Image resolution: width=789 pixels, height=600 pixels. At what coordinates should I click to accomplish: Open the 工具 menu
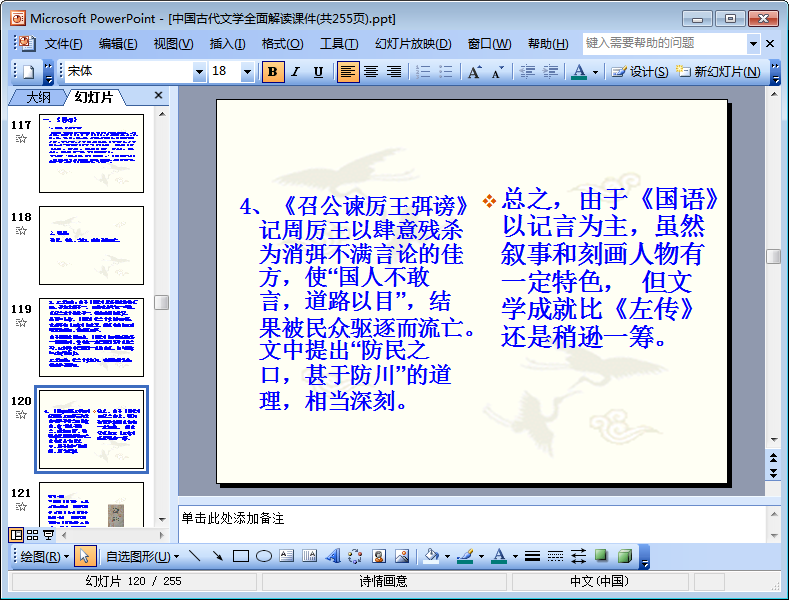coord(339,44)
